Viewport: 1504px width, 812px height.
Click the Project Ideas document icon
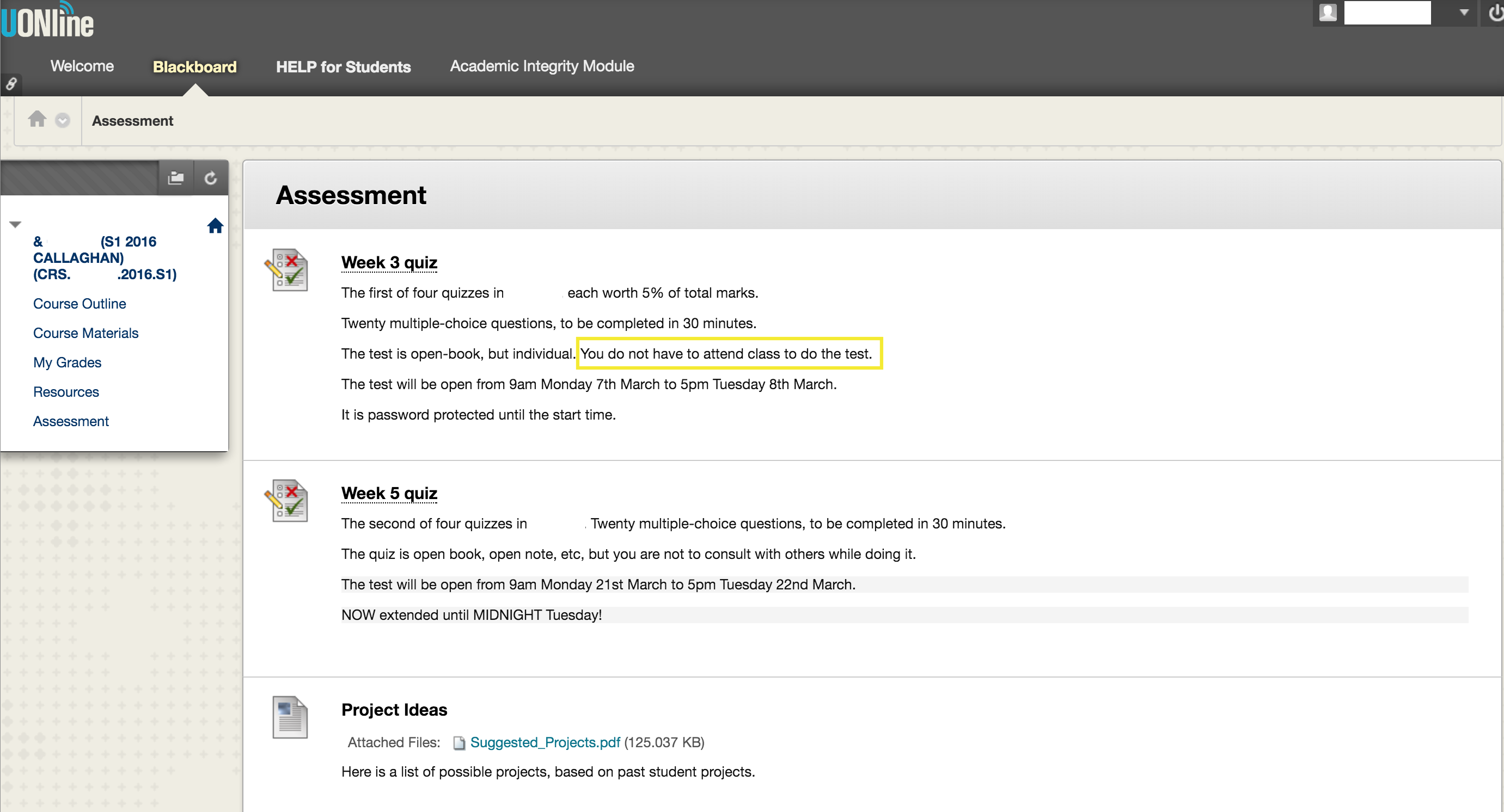tap(290, 717)
